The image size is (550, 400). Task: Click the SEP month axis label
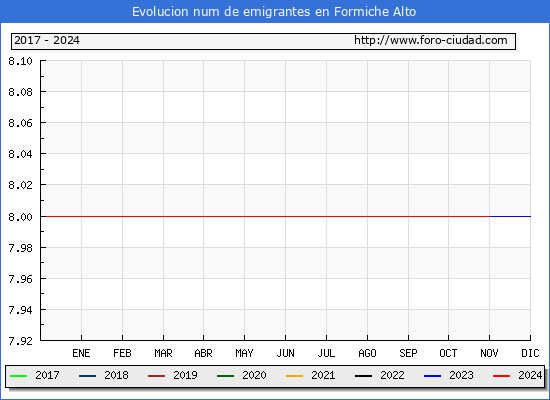click(408, 353)
